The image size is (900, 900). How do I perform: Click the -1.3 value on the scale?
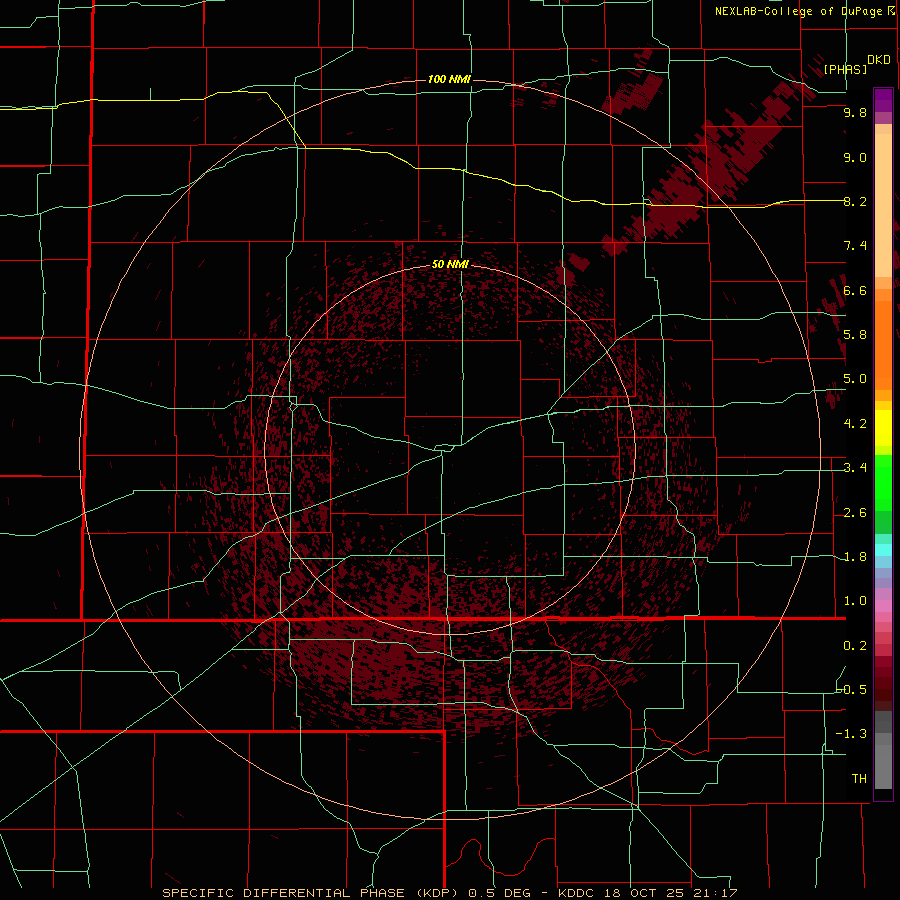click(852, 734)
